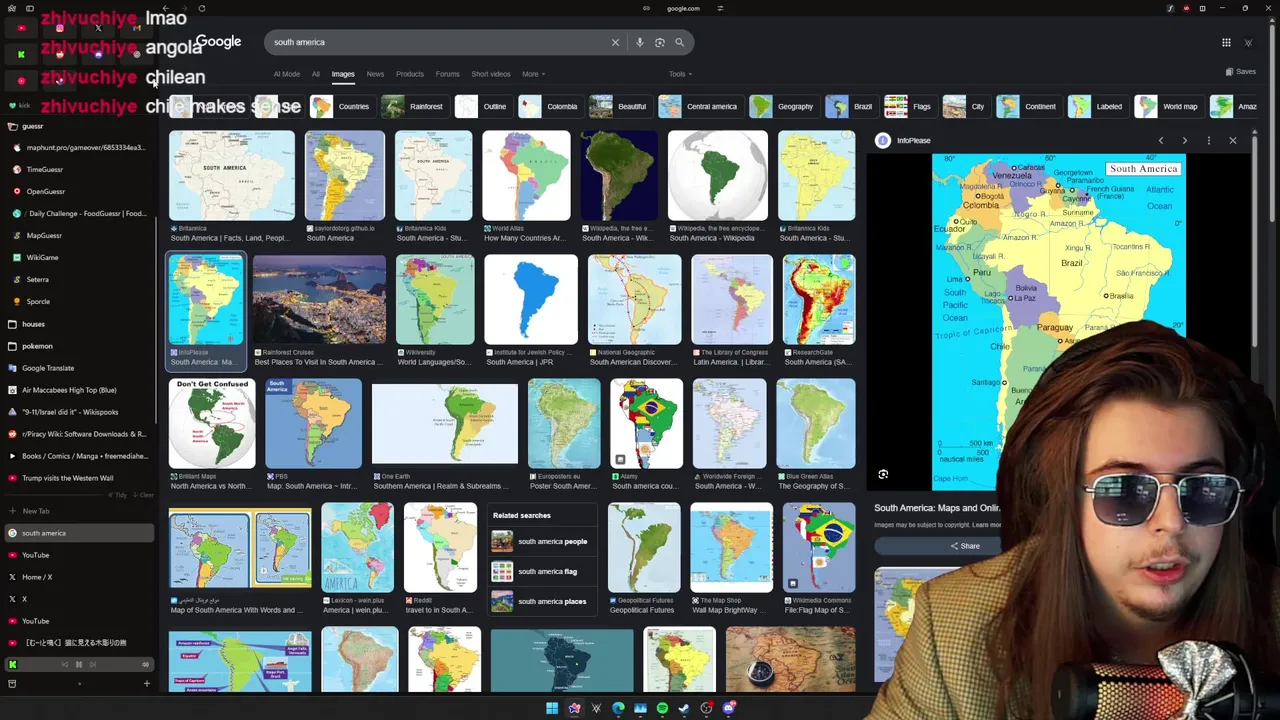Open the More search categories dropdown
This screenshot has width=1280, height=720.
pyautogui.click(x=533, y=74)
